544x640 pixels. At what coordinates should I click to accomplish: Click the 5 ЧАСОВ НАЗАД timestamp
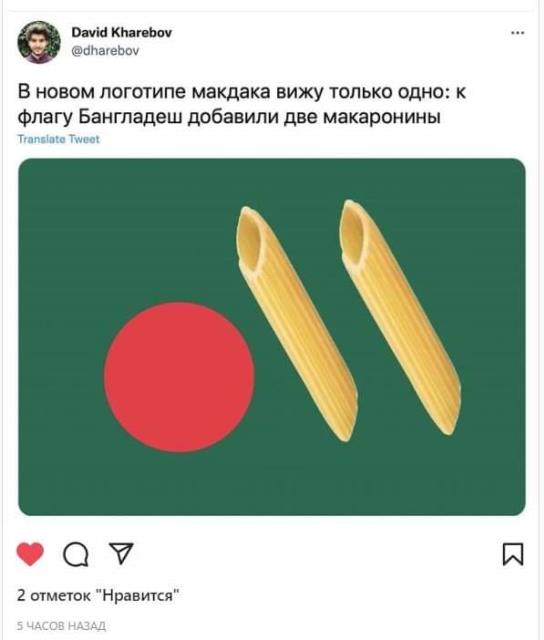pos(61,626)
